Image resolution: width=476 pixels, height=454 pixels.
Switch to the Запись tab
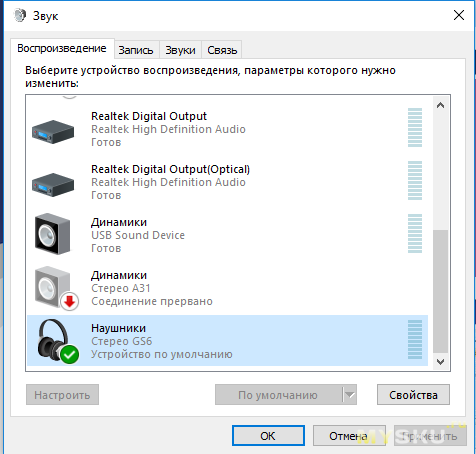136,50
